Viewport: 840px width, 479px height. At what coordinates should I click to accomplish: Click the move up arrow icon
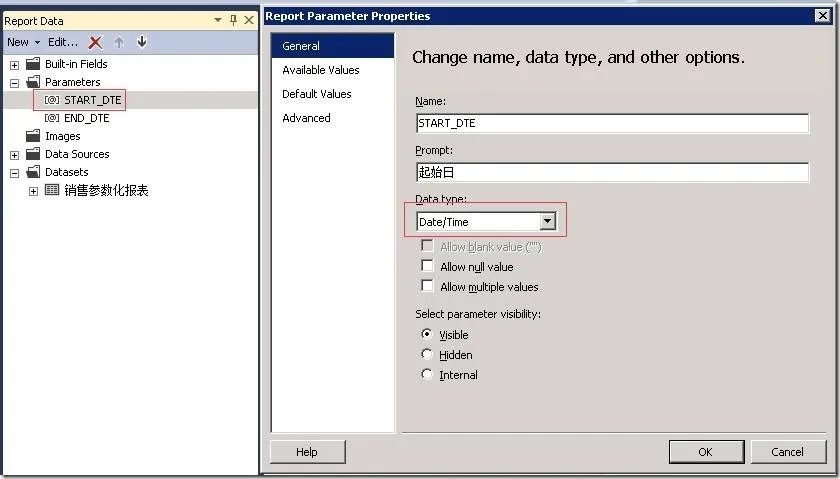tap(119, 42)
